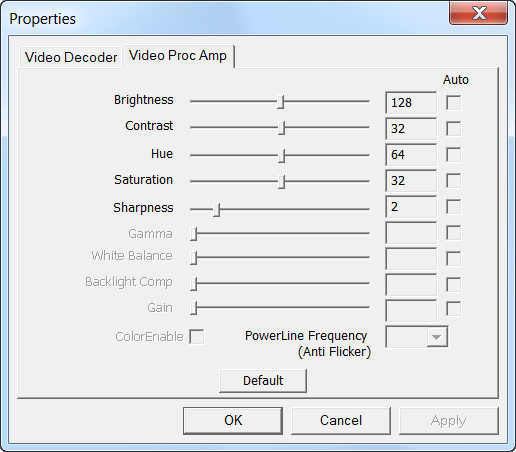Viewport: 516px width, 452px height.
Task: Open the PowerLine Frequency dropdown
Action: tap(417, 337)
